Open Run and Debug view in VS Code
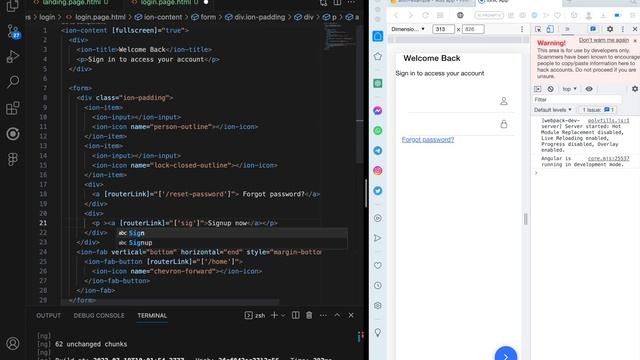 (13, 57)
